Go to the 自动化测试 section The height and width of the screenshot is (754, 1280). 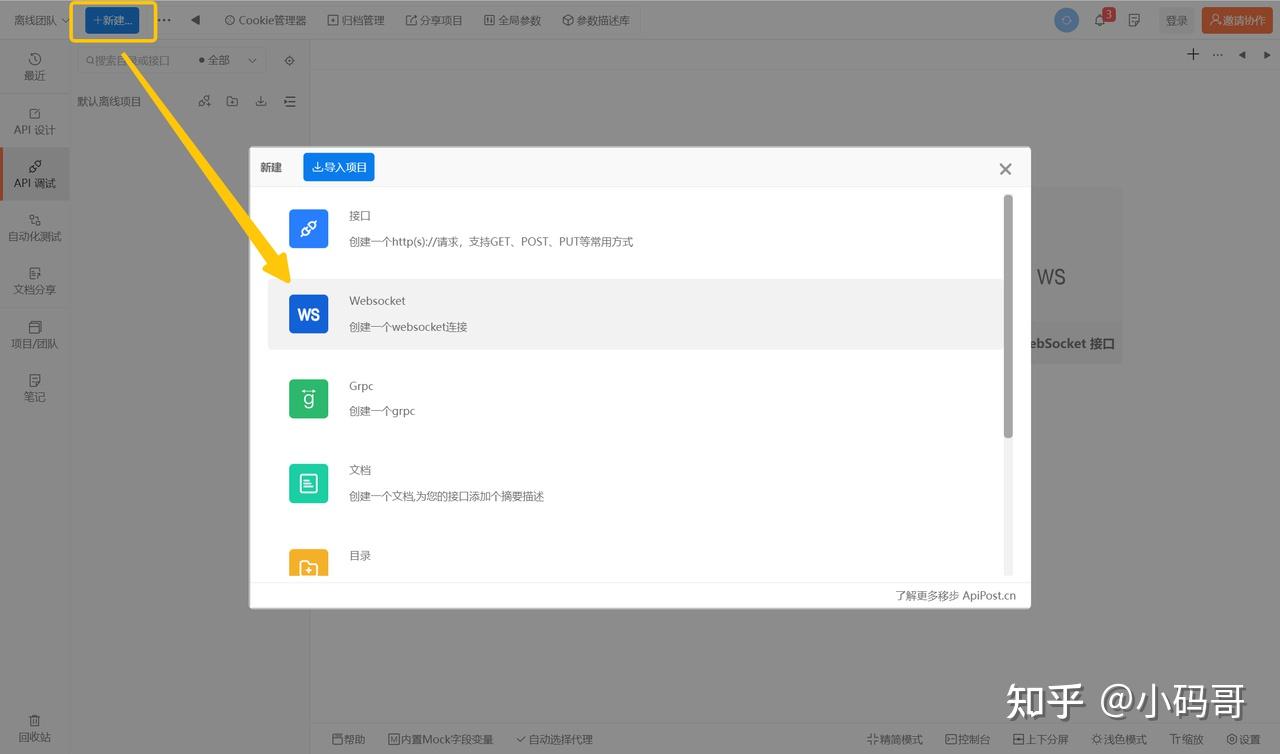(34, 228)
